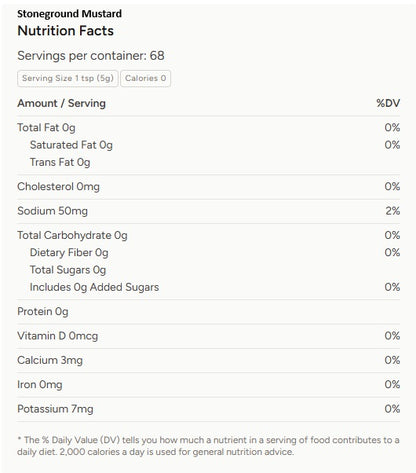The height and width of the screenshot is (473, 416).
Task: Select the Total Carbohydrate 0g row
Action: [x=209, y=235]
